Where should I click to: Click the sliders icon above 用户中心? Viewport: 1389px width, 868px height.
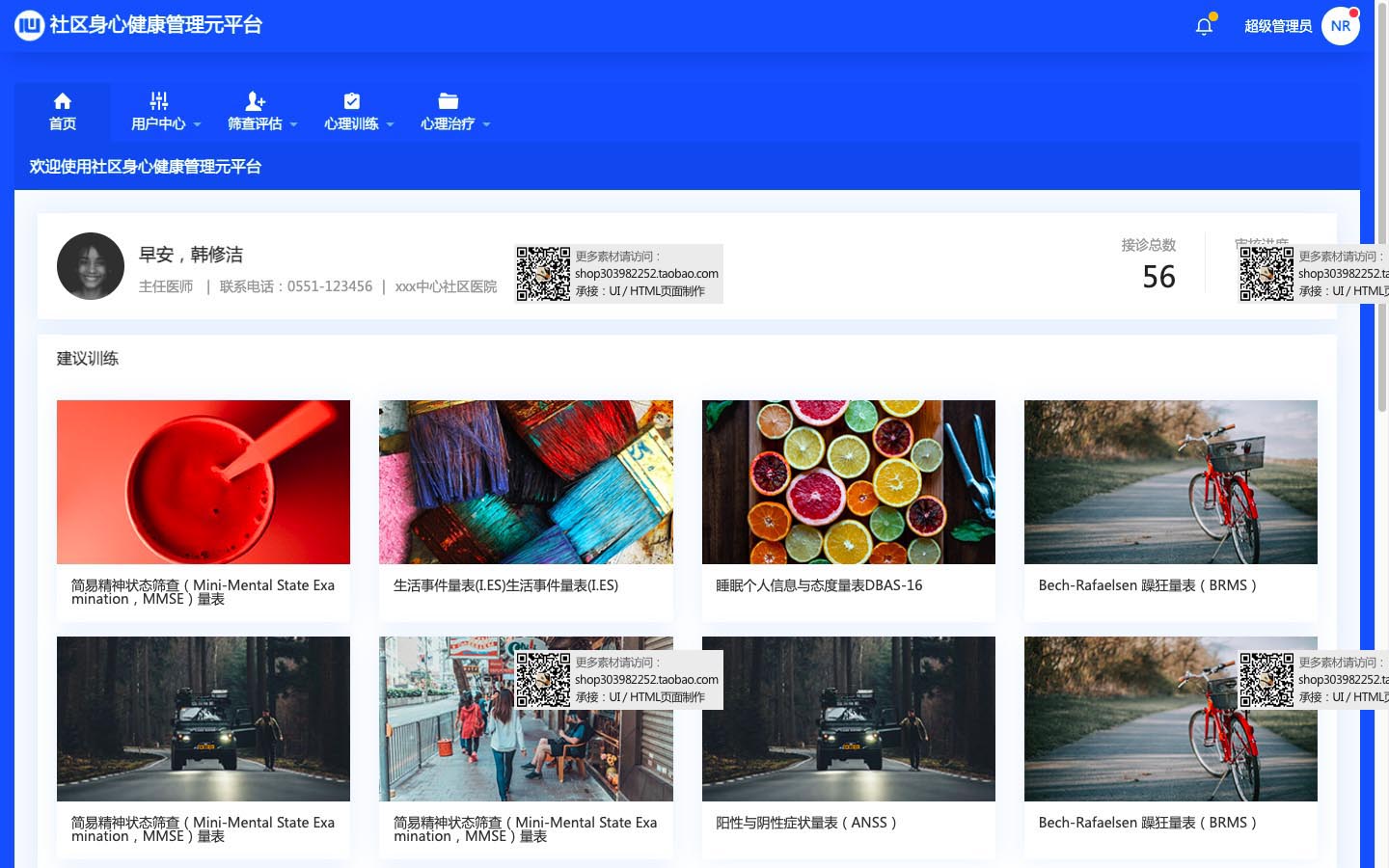[x=159, y=101]
